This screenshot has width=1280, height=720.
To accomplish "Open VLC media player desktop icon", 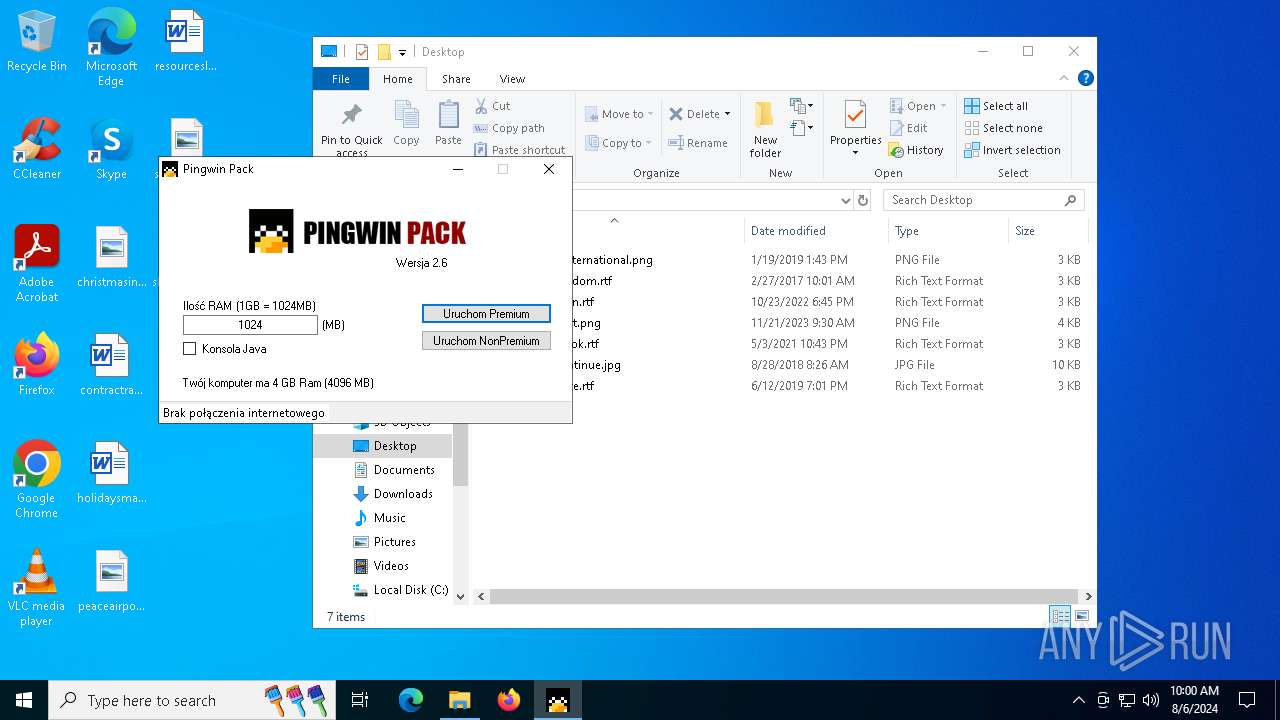I will [x=36, y=572].
